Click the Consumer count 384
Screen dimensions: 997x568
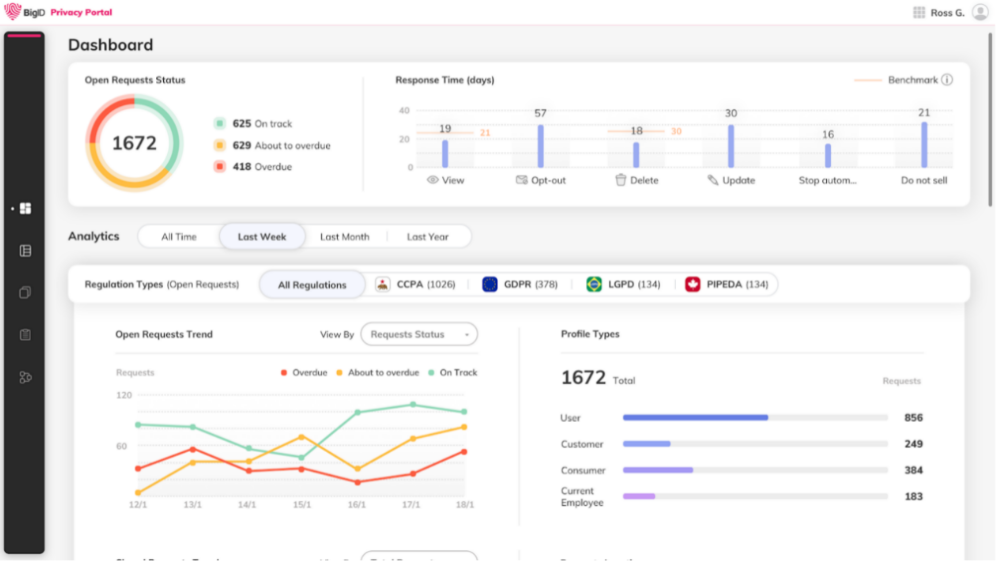[x=913, y=470]
